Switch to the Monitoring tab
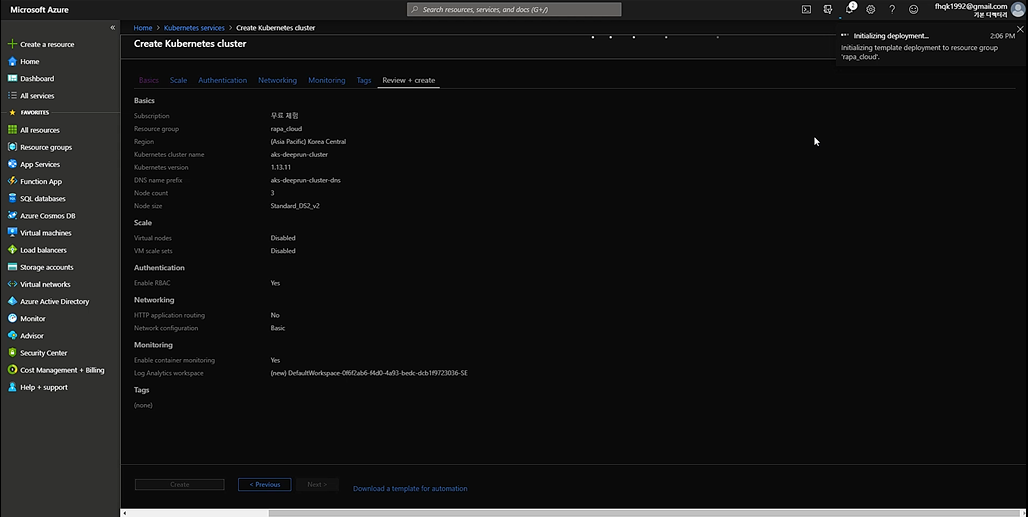The height and width of the screenshot is (517, 1028). 326,80
